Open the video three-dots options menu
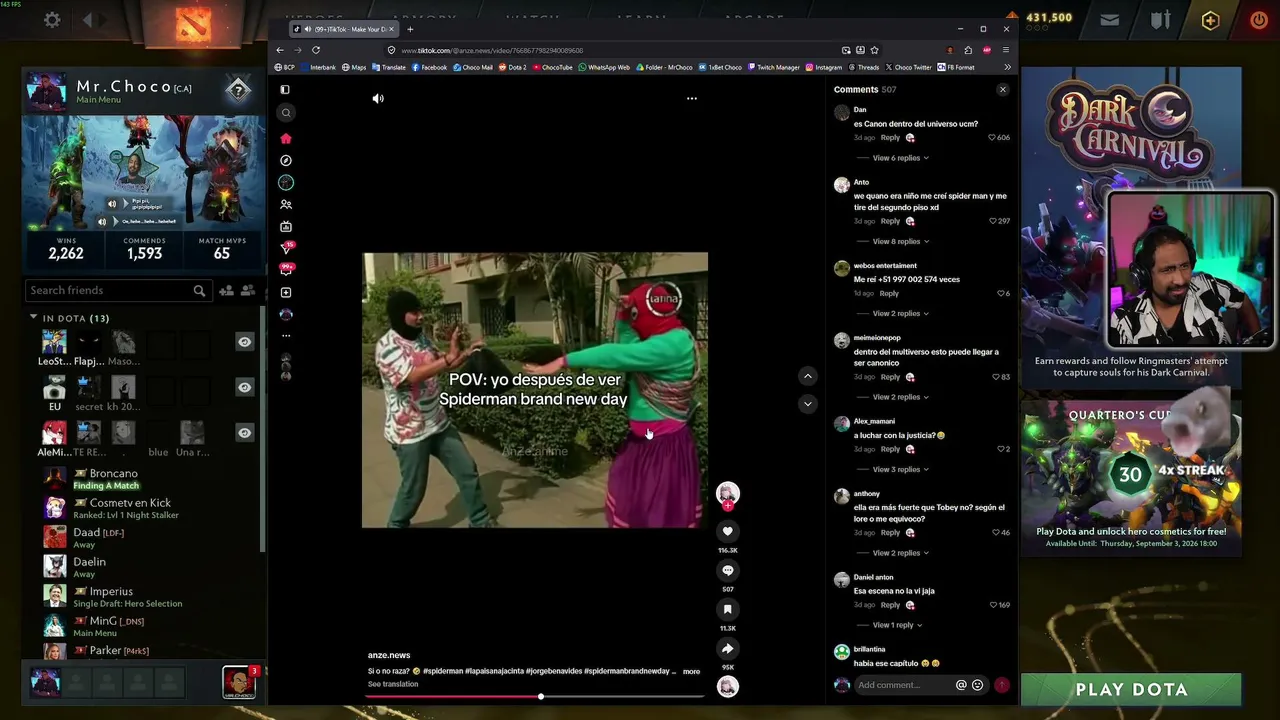Viewport: 1280px width, 720px height. pos(691,98)
